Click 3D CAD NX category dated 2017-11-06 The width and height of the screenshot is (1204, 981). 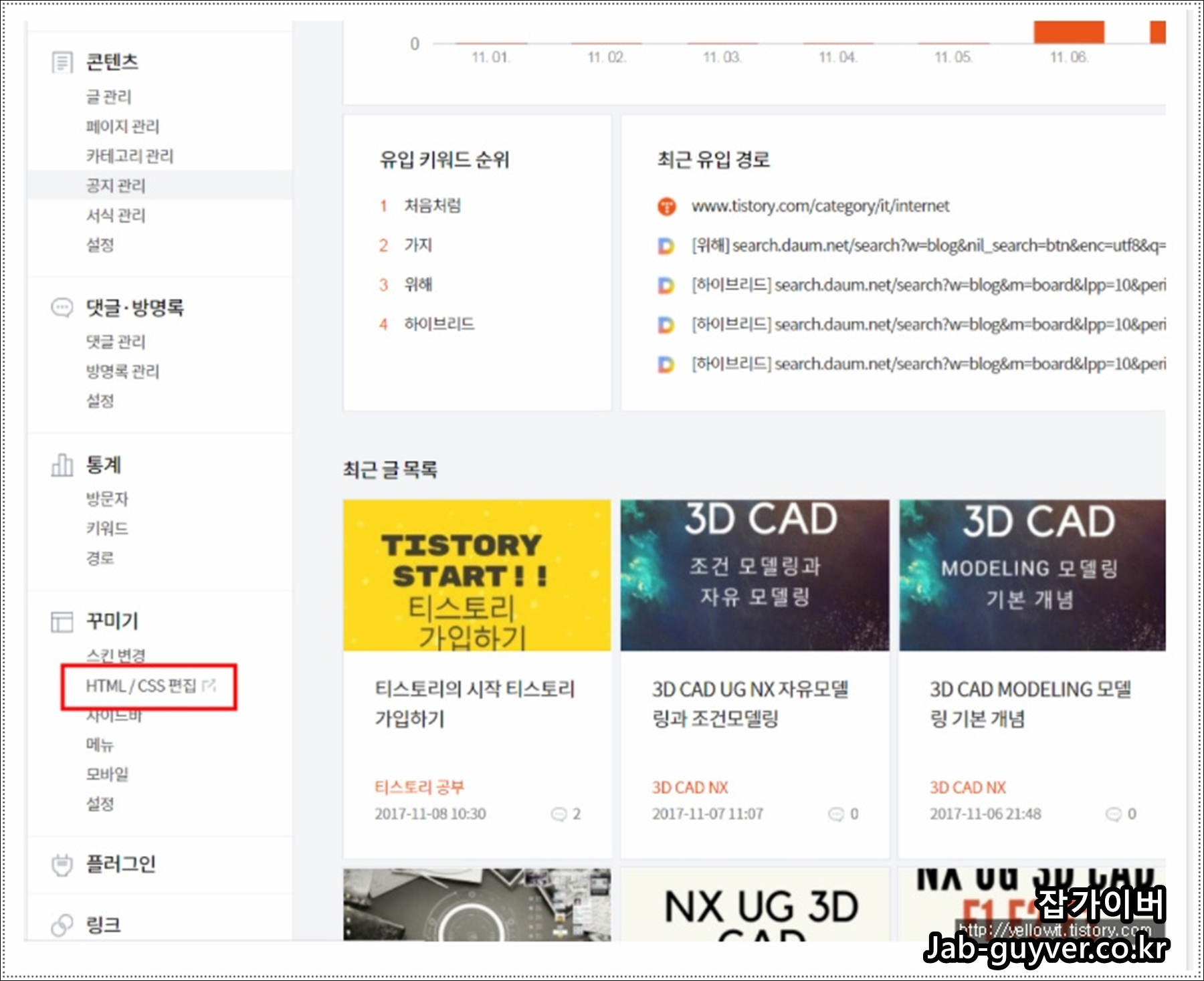pos(968,787)
